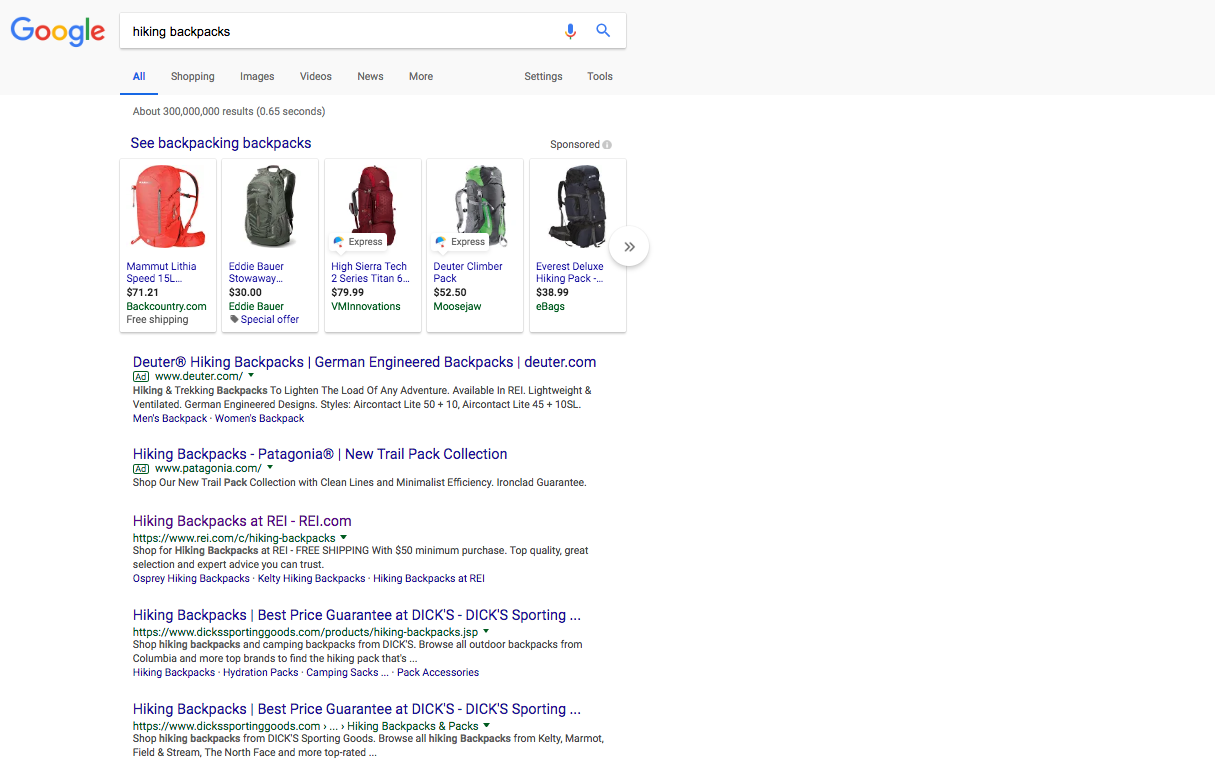
Task: Open the Sponsored info icon
Action: (x=607, y=145)
